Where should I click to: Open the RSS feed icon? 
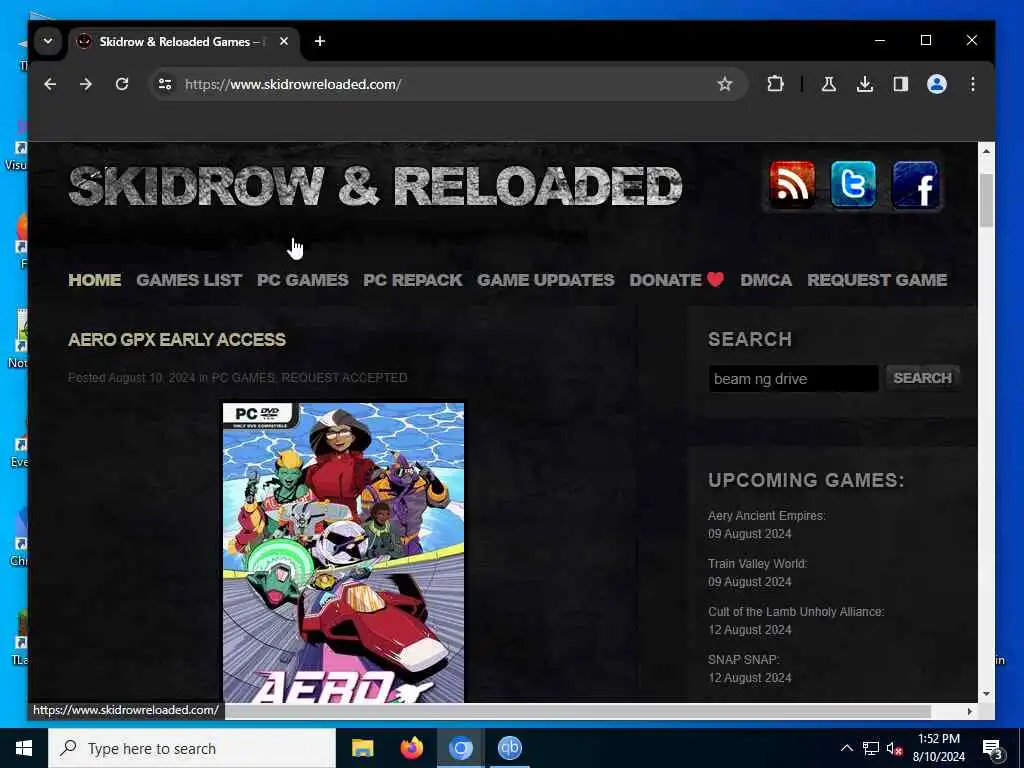coord(792,185)
